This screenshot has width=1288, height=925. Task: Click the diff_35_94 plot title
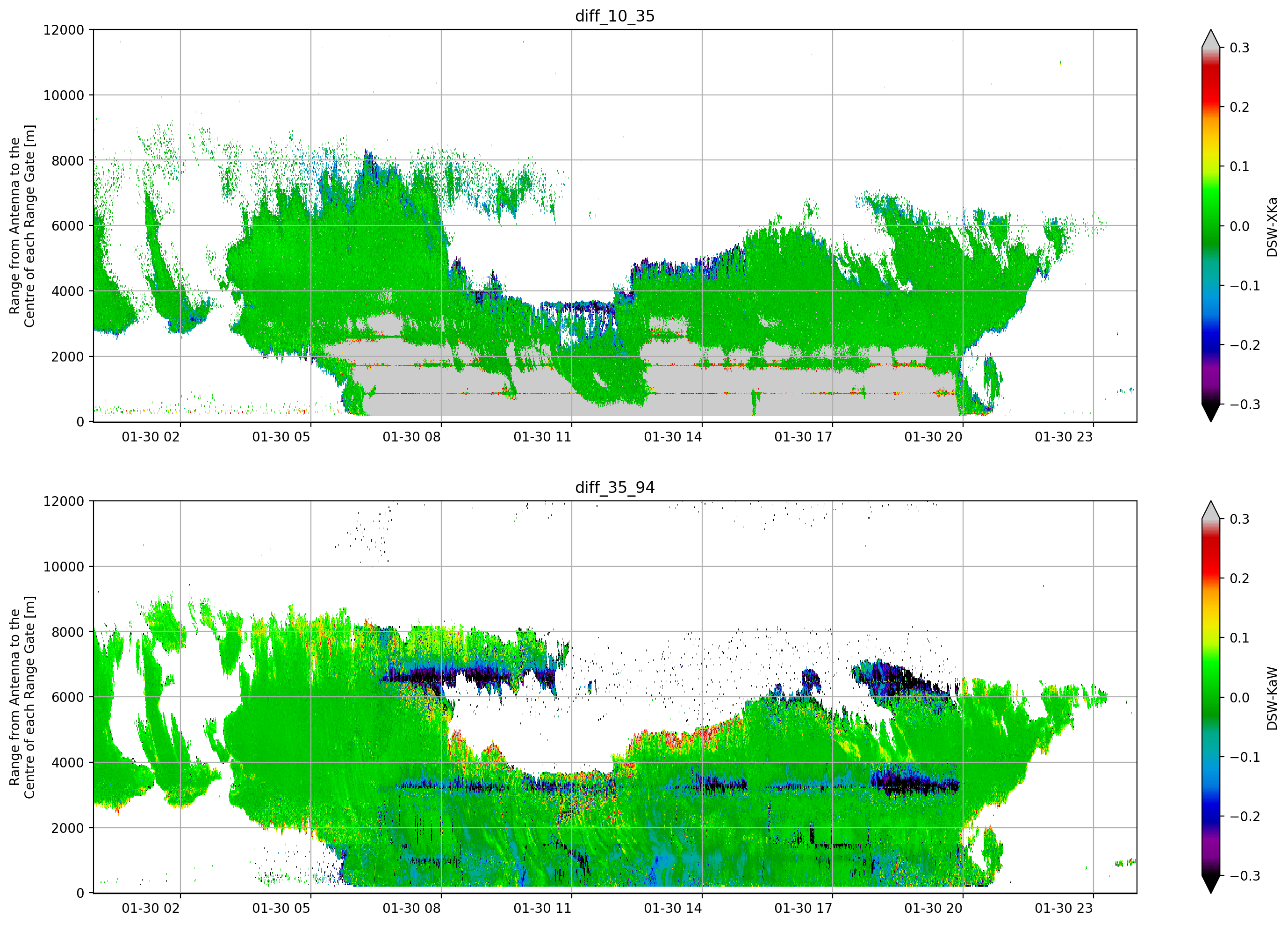click(x=614, y=487)
